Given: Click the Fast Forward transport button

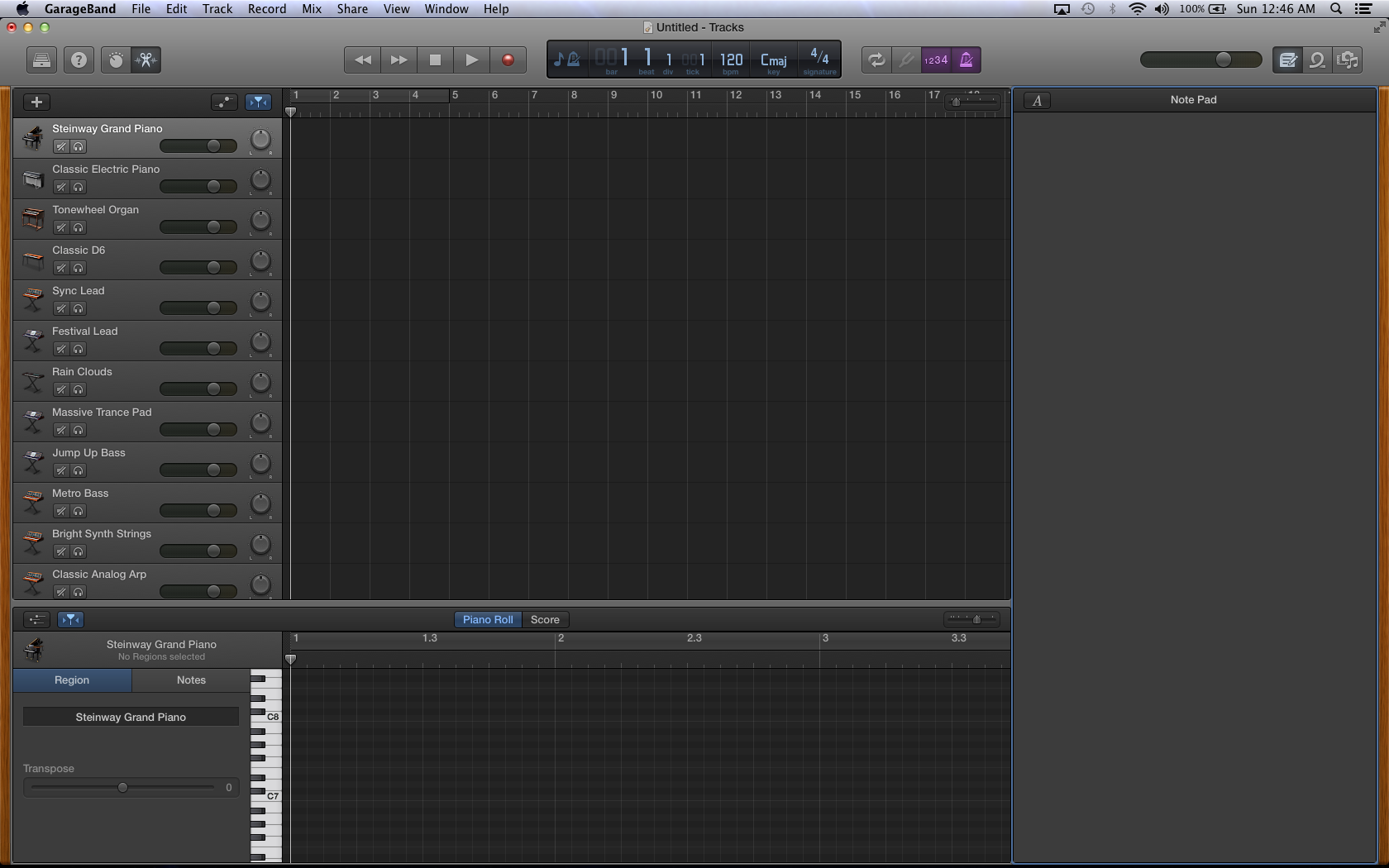Looking at the screenshot, I should (x=399, y=60).
